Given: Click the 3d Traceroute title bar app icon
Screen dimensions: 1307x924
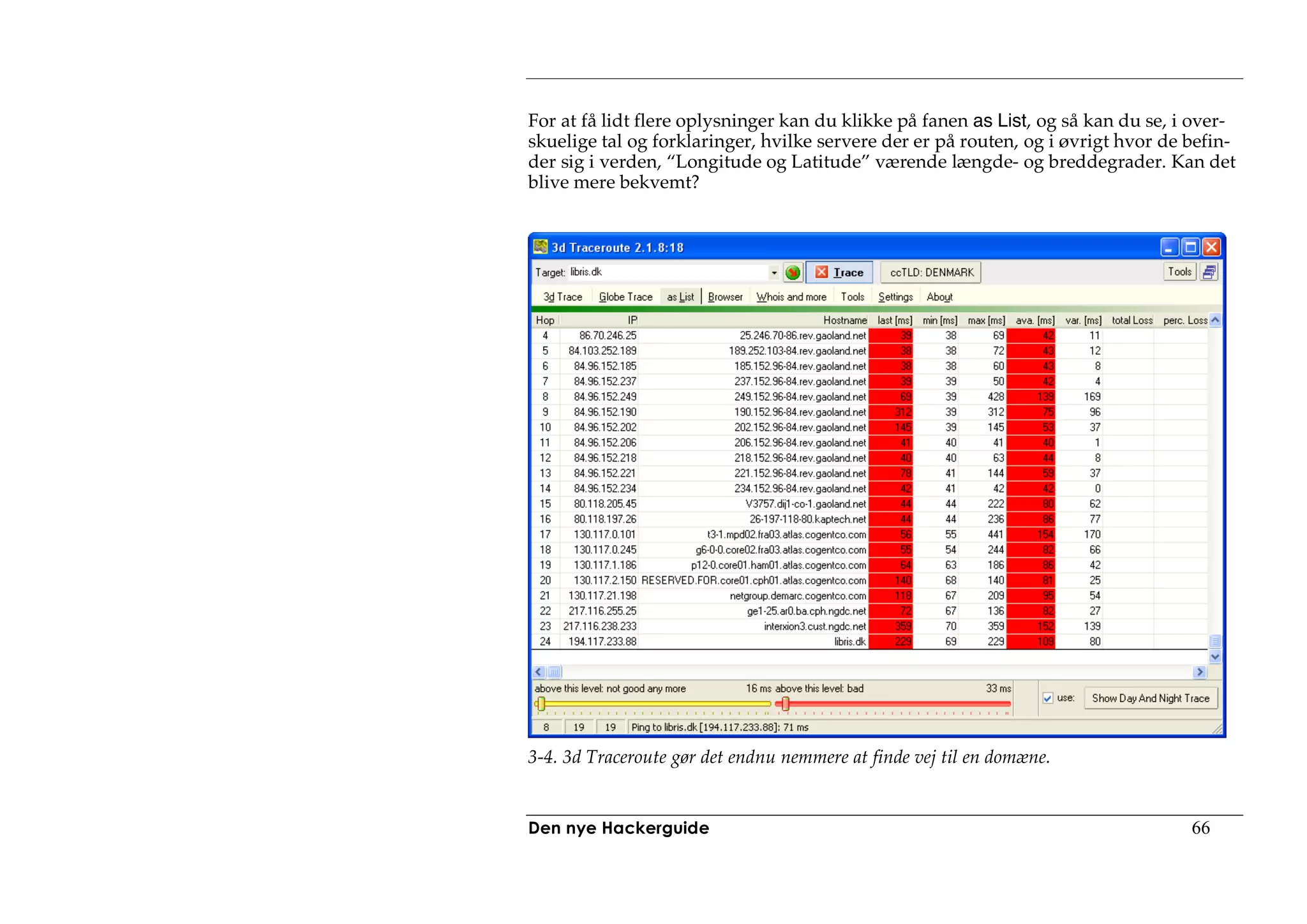Looking at the screenshot, I should point(541,247).
